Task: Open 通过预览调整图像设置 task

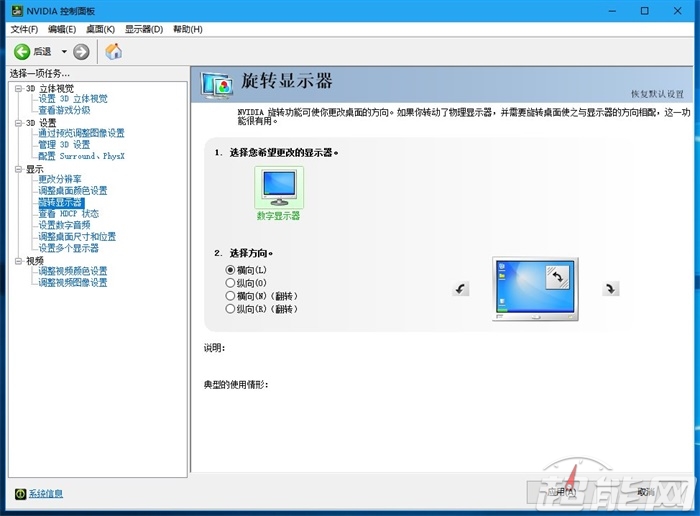Action: [x=81, y=133]
